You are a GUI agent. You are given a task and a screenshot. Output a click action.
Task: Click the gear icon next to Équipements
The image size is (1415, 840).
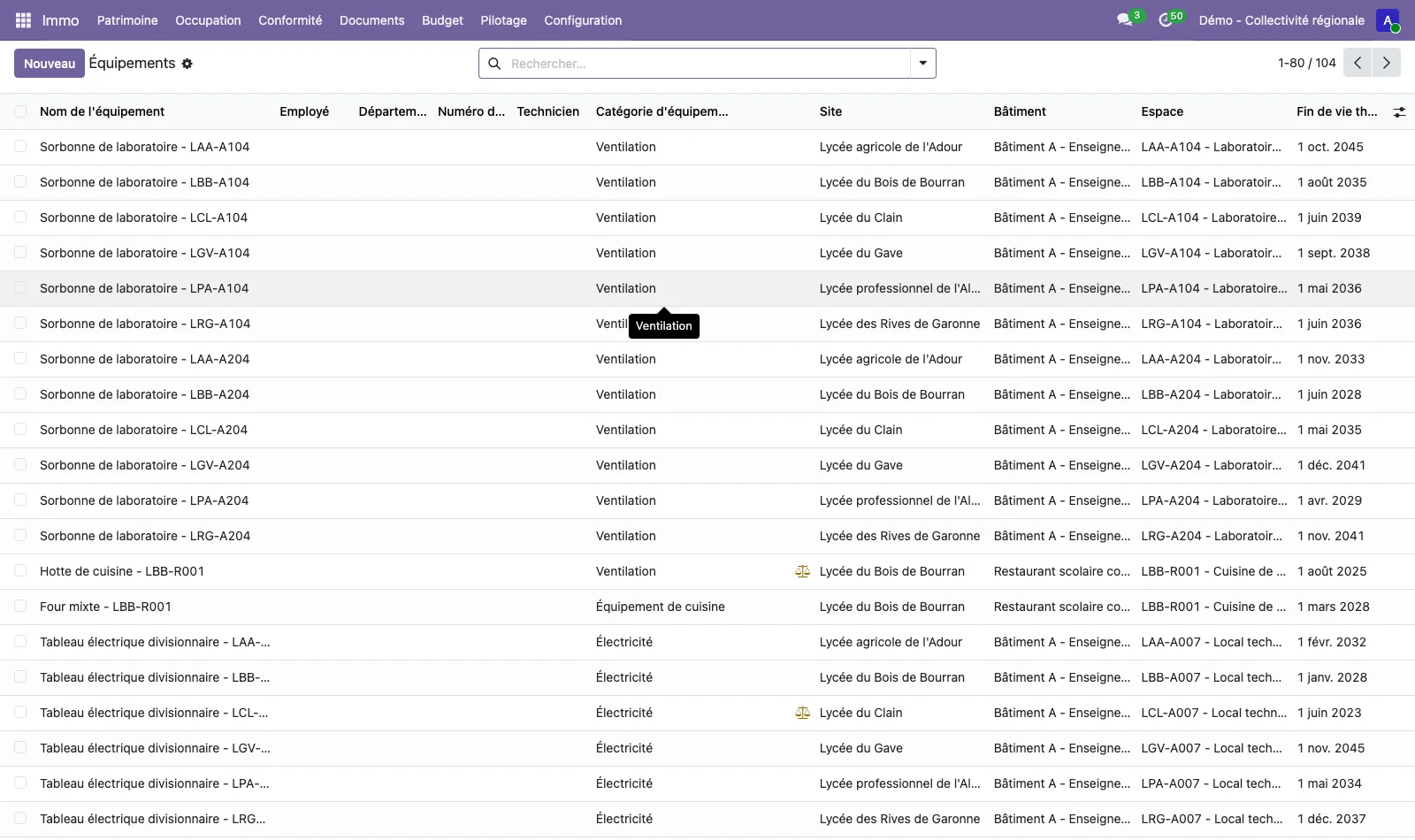coord(187,64)
